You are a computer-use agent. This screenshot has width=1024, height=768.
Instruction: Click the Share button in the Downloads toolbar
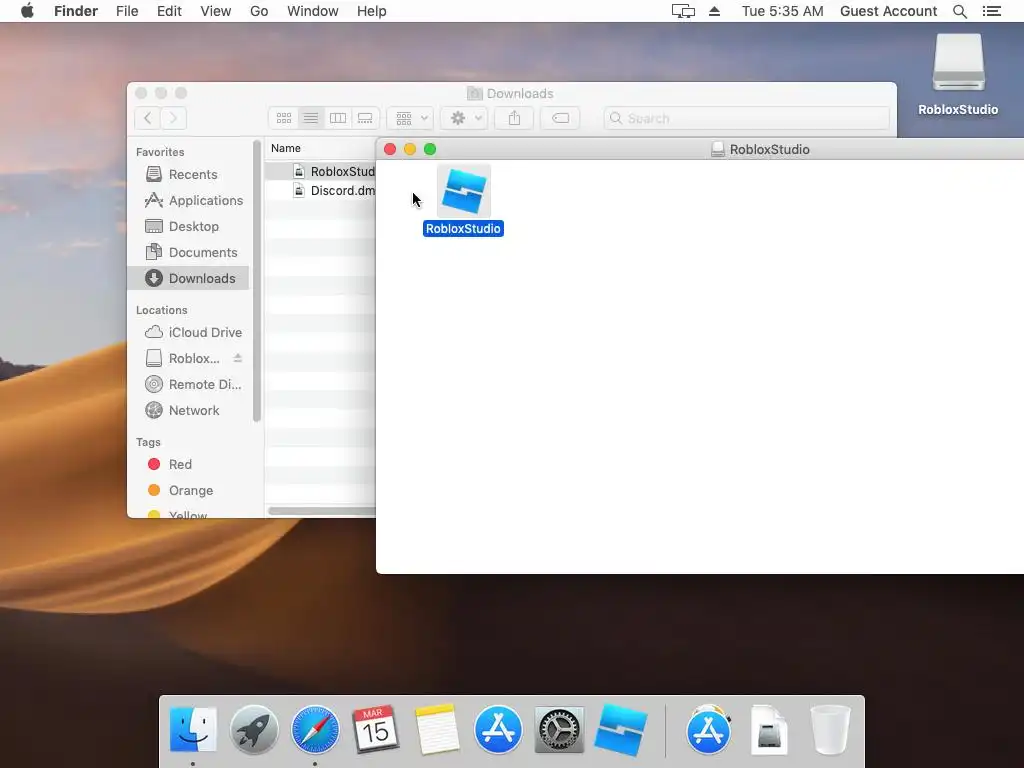(515, 118)
